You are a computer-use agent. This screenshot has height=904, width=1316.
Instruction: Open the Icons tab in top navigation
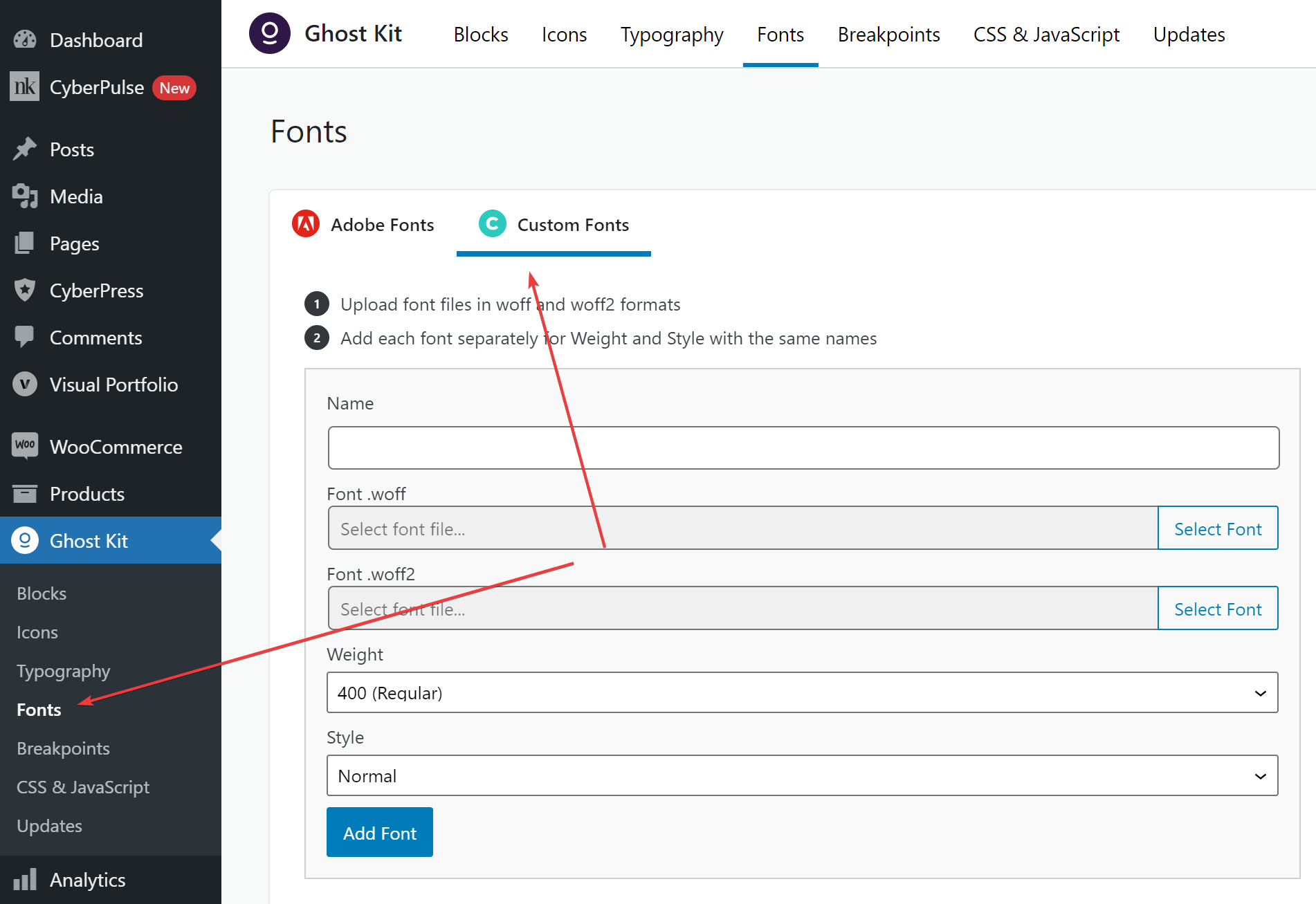[x=565, y=35]
